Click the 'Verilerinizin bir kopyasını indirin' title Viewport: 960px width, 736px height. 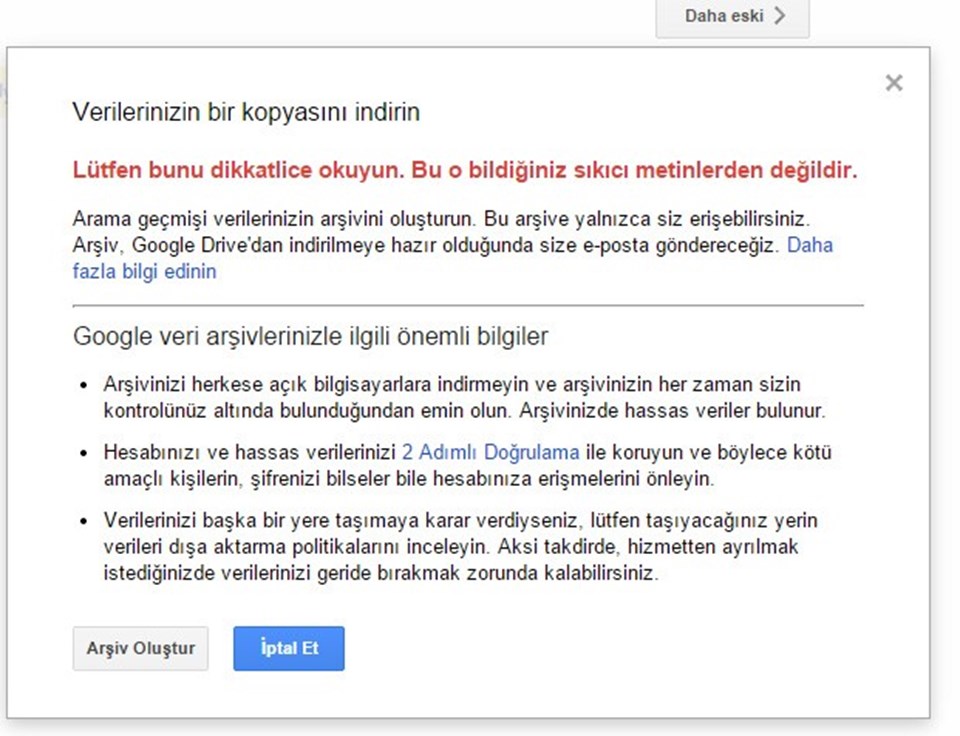(x=246, y=112)
